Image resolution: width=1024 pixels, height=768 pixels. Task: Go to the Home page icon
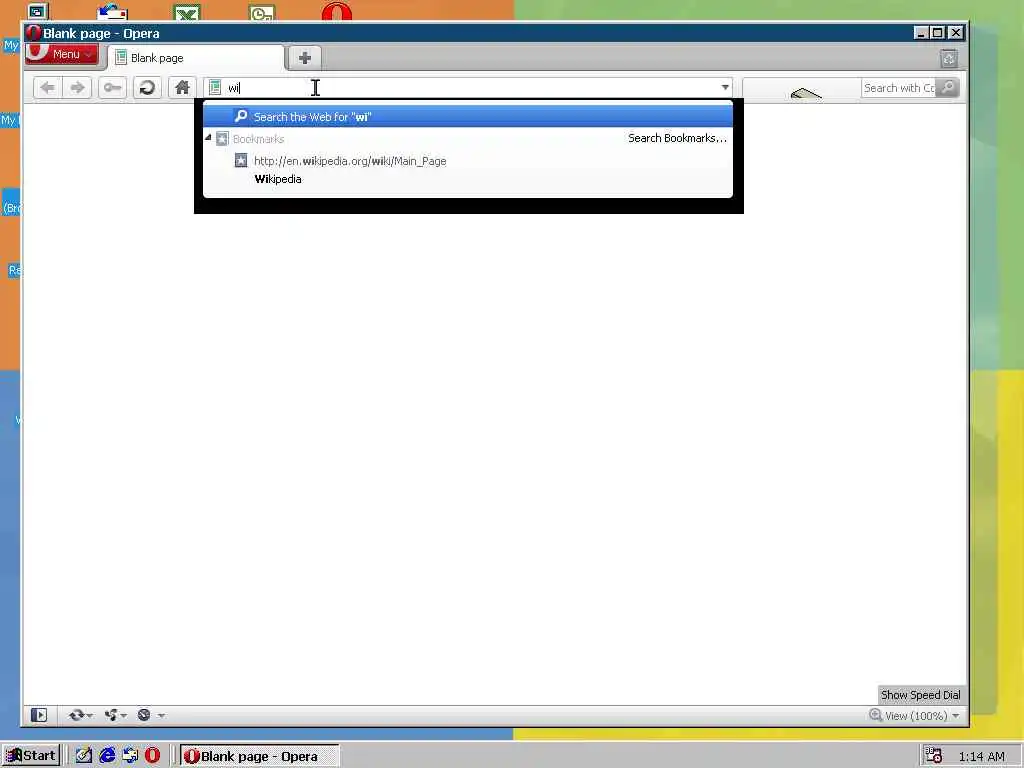[x=182, y=88]
